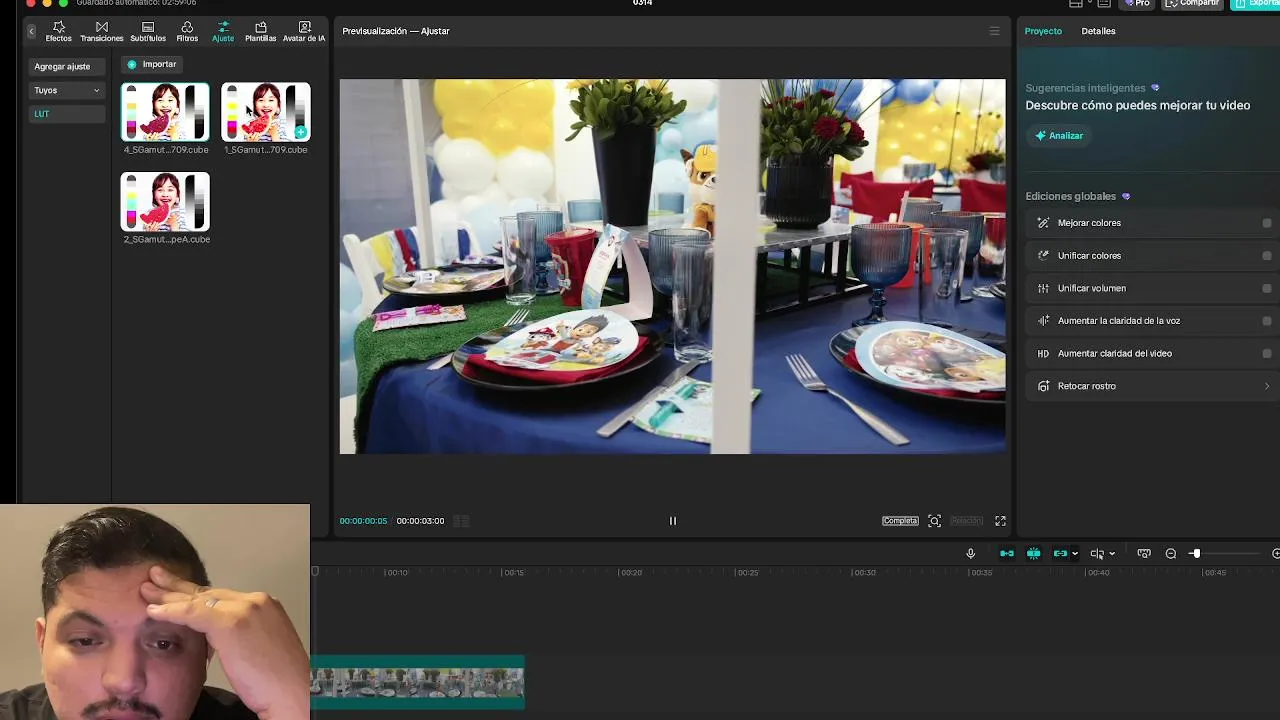Switch to the Proyecto tab
This screenshot has width=1280, height=720.
(x=1043, y=31)
